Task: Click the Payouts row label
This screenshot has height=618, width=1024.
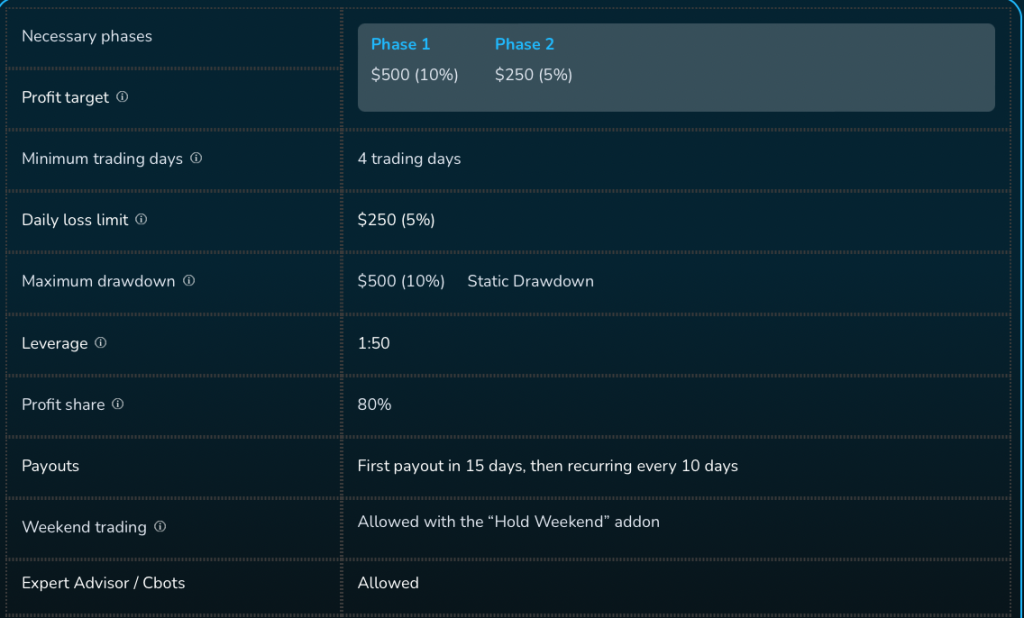Action: coord(50,466)
